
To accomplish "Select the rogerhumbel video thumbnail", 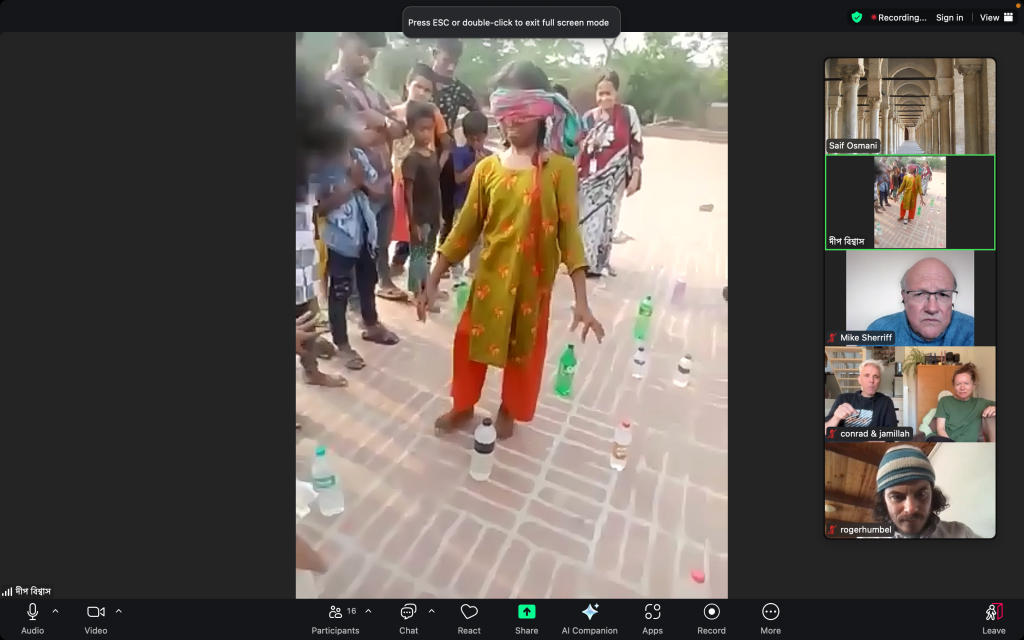I will coord(909,490).
